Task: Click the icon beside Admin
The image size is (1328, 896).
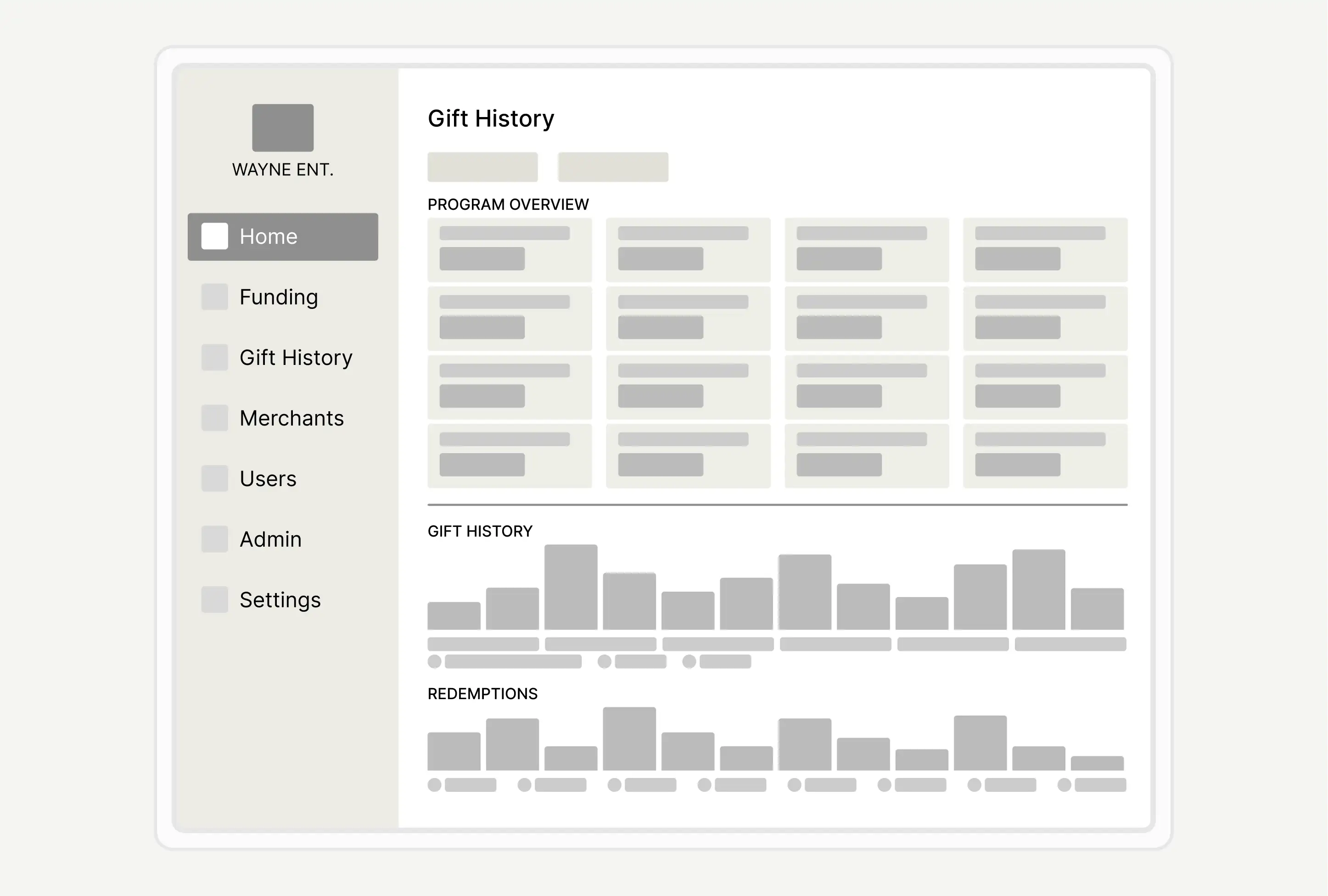Action: point(215,539)
